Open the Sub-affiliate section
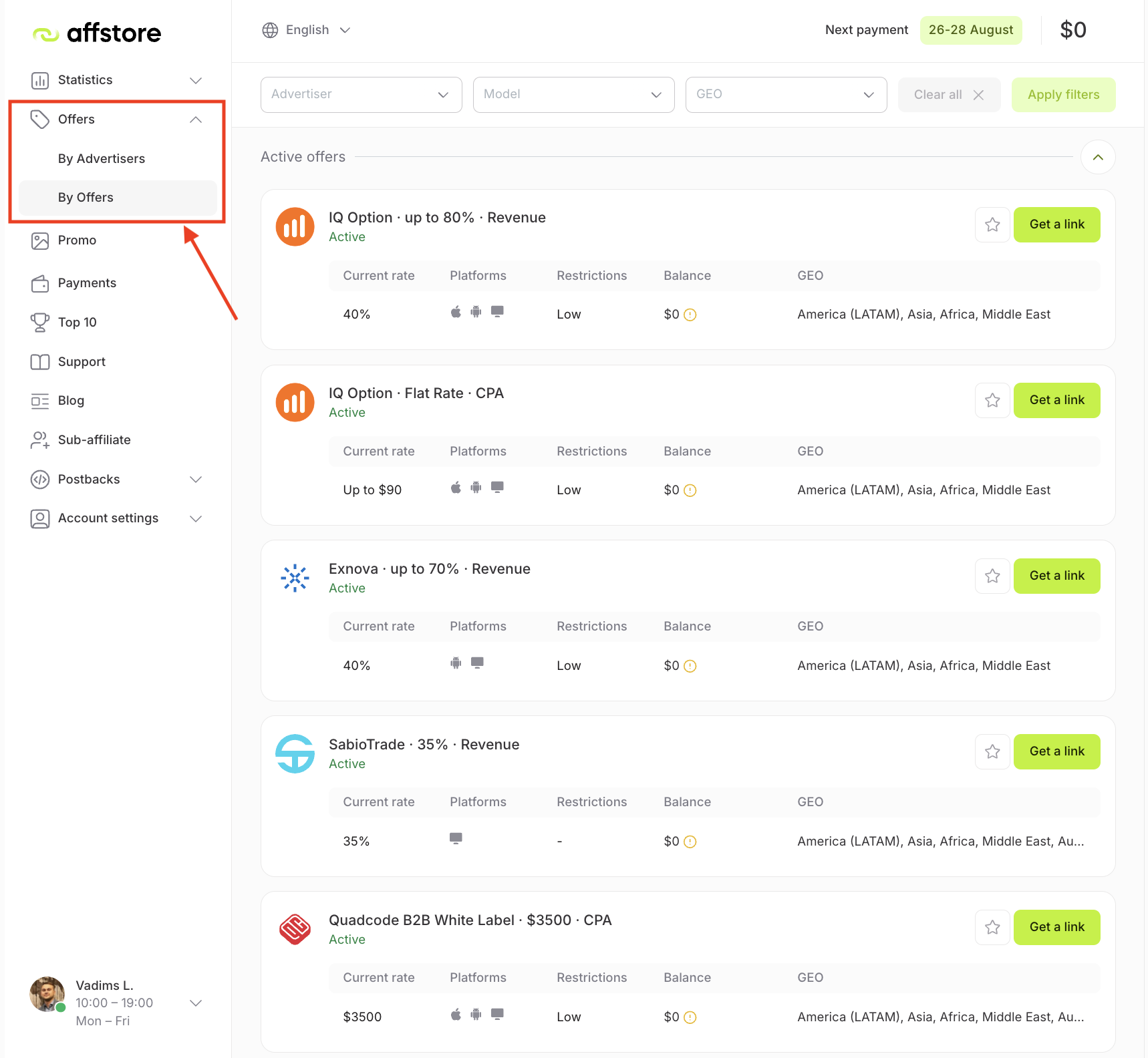This screenshot has width=1148, height=1058. tap(94, 439)
